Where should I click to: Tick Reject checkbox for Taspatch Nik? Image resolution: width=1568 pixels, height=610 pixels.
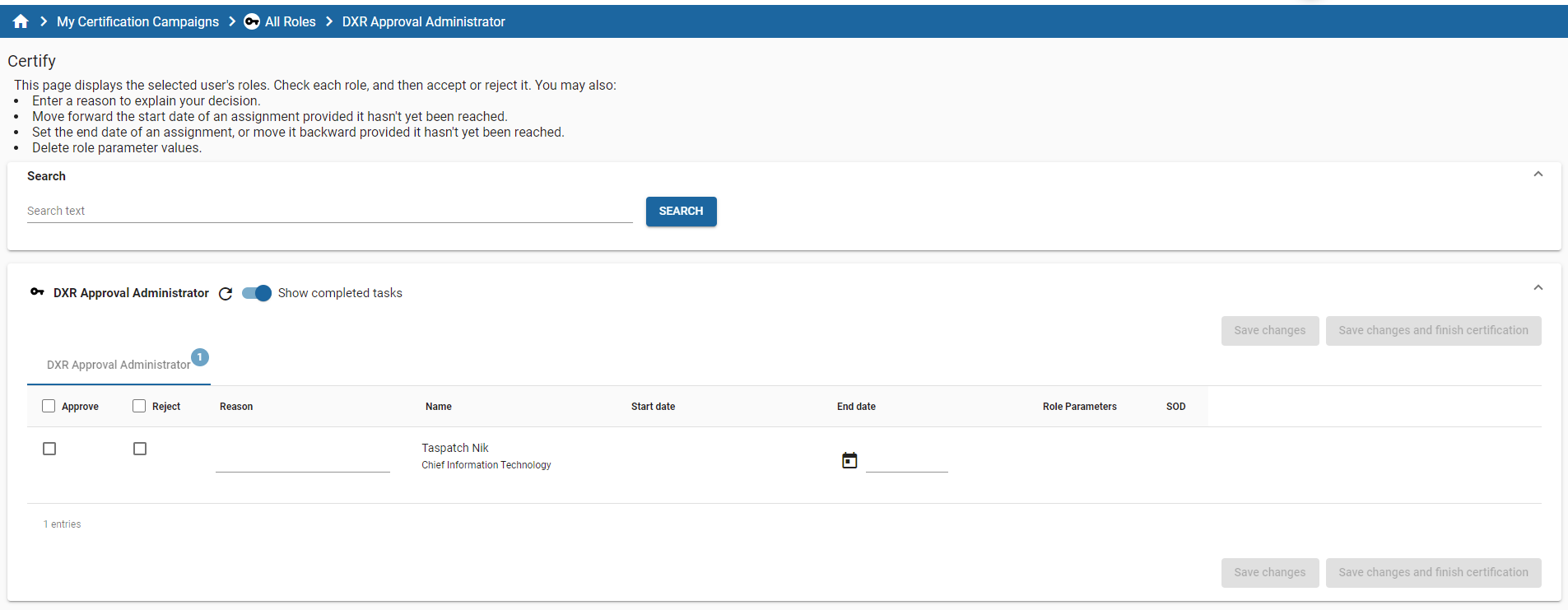140,449
